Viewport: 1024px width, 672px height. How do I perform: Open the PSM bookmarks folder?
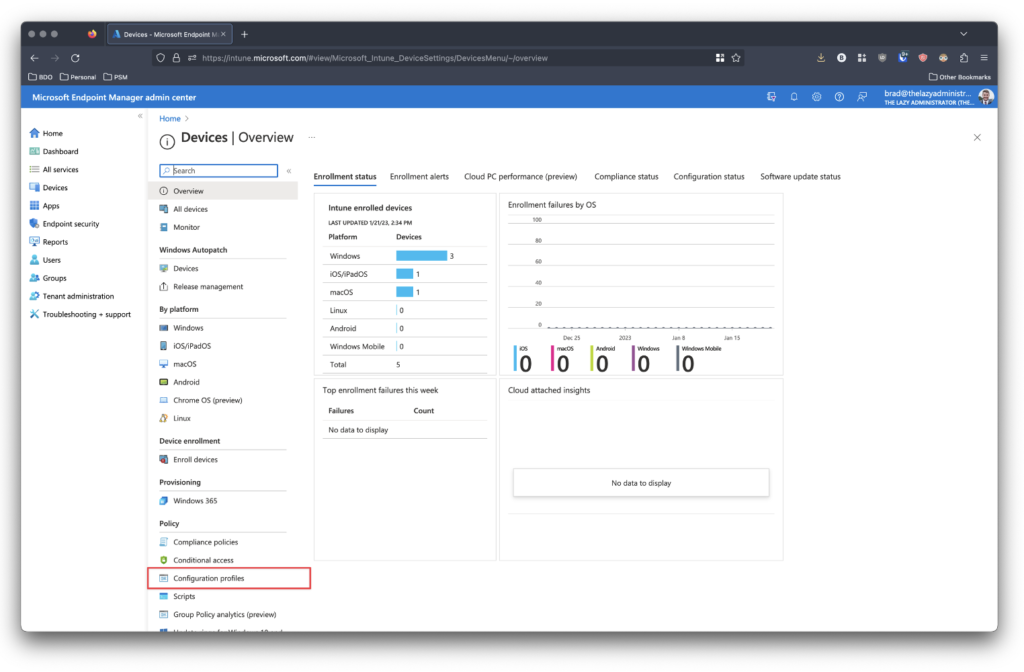point(116,77)
